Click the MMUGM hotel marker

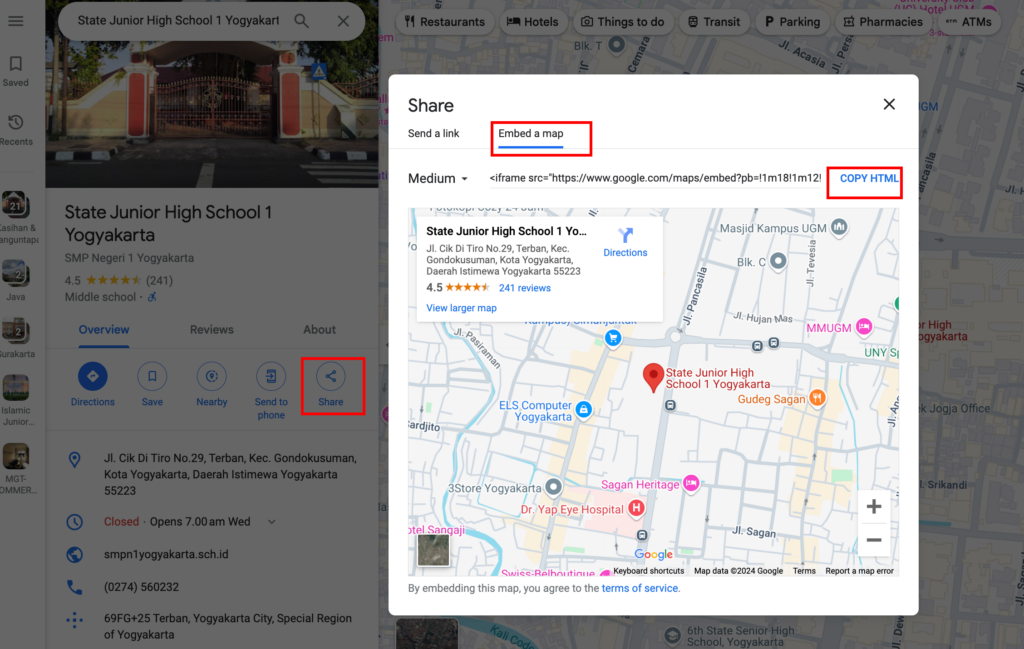(864, 326)
